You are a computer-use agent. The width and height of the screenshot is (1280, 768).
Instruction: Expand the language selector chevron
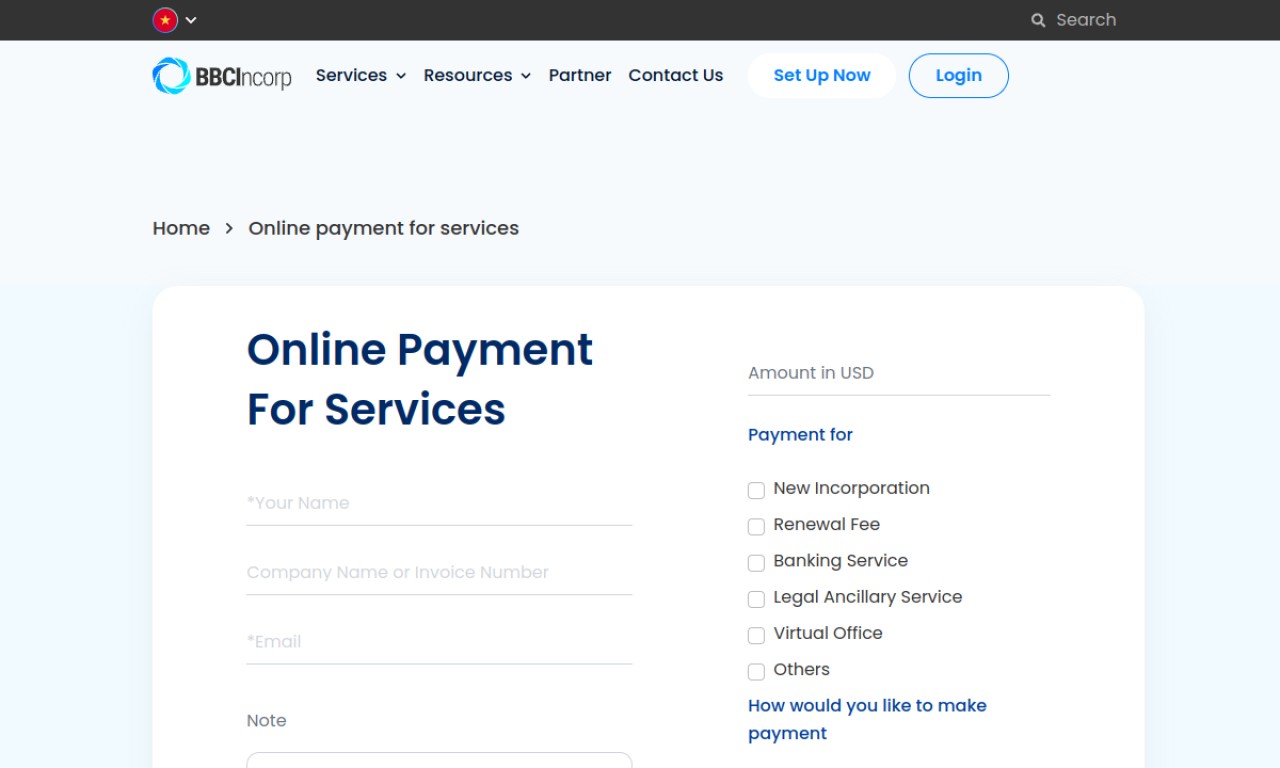(191, 20)
